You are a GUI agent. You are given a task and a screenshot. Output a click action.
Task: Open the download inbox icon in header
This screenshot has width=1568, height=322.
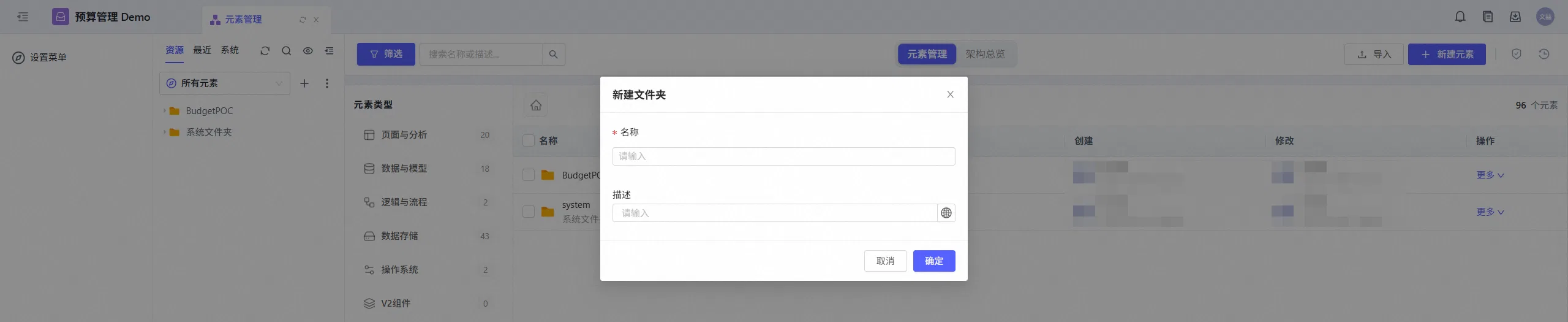[1515, 17]
